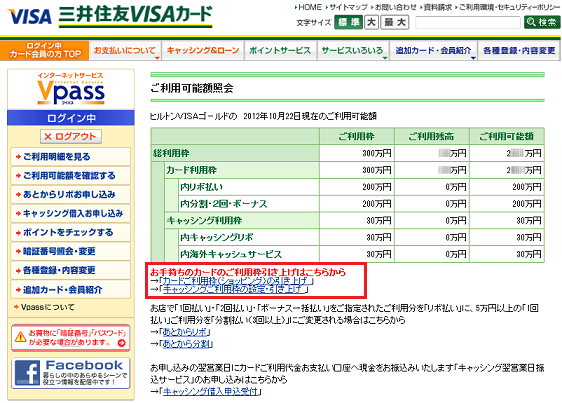Click the ログアウト button
562x403 pixels.
click(x=71, y=136)
